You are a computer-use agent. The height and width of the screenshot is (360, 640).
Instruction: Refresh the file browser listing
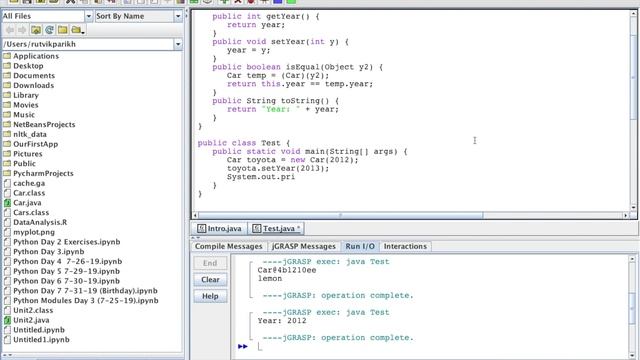tap(49, 30)
